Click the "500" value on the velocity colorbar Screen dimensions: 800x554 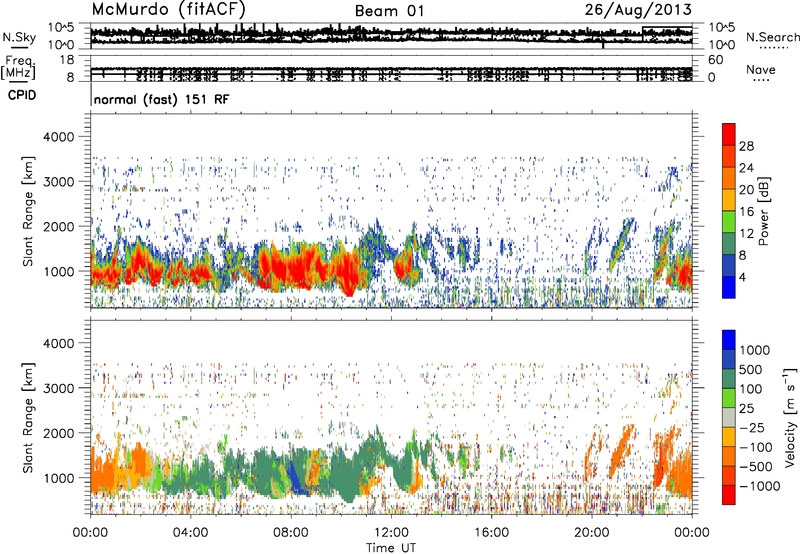[x=751, y=370]
